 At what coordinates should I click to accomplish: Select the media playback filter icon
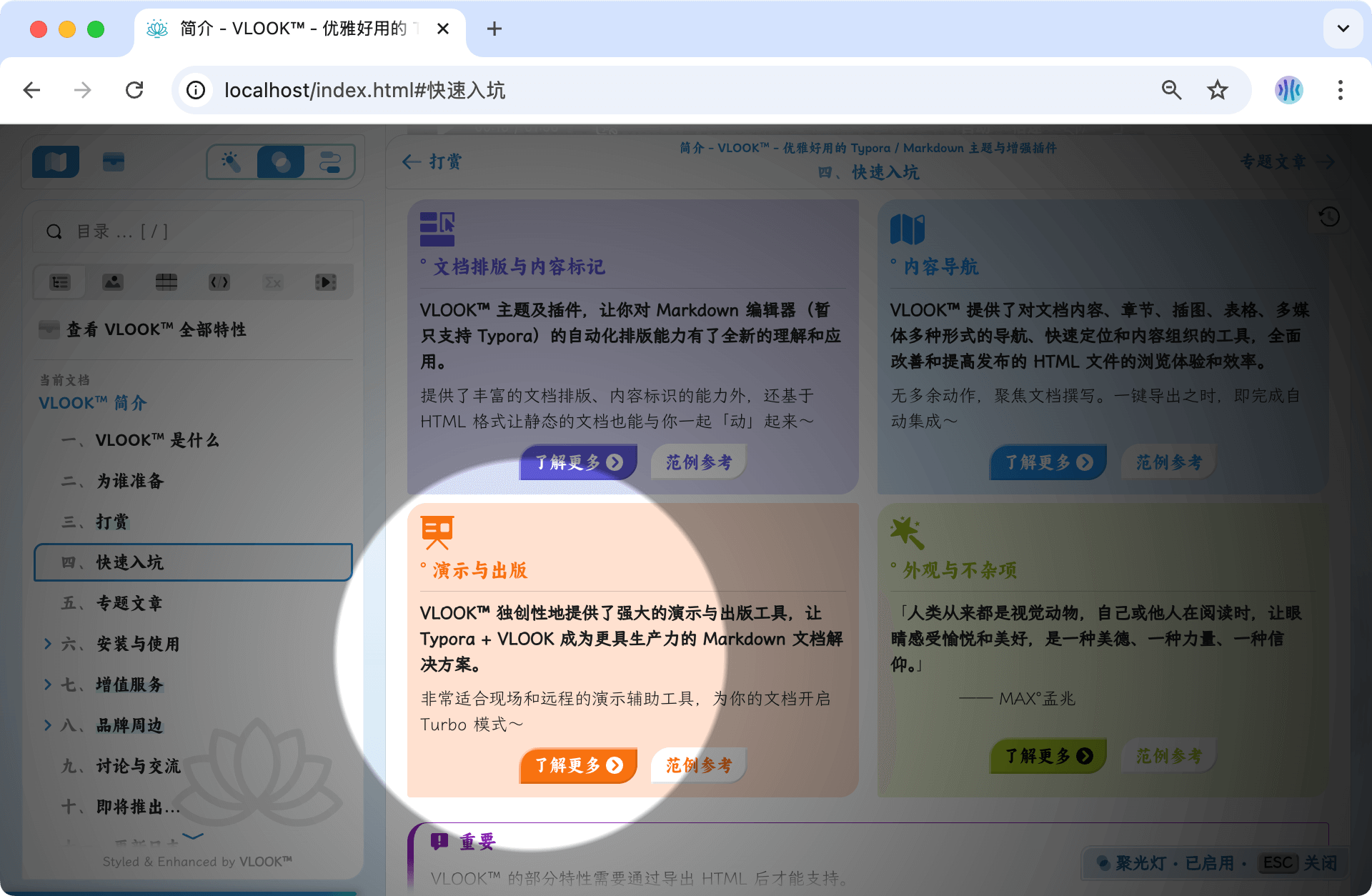click(x=326, y=282)
